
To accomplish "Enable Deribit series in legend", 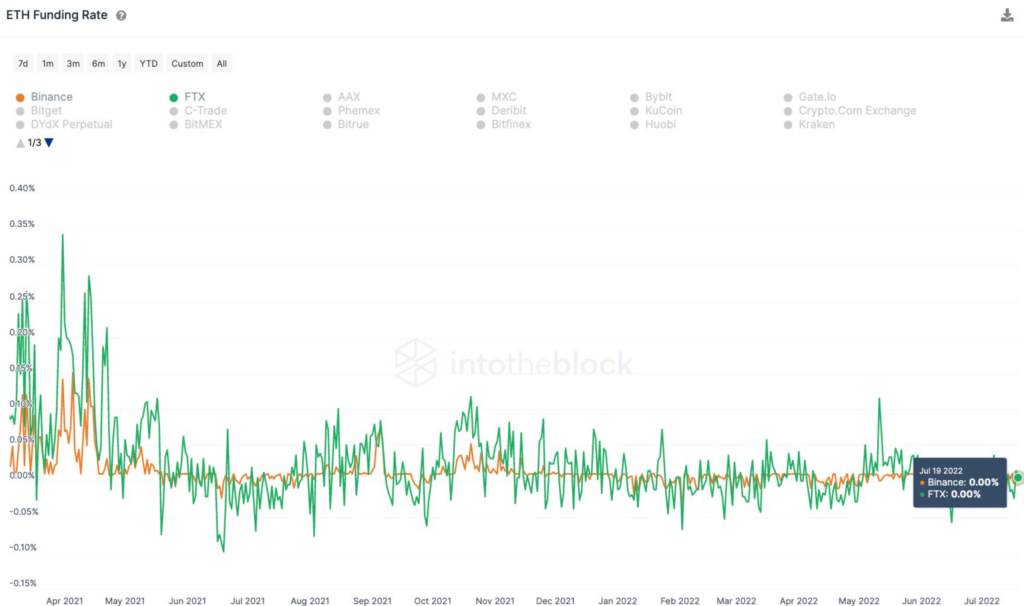I will coord(501,110).
